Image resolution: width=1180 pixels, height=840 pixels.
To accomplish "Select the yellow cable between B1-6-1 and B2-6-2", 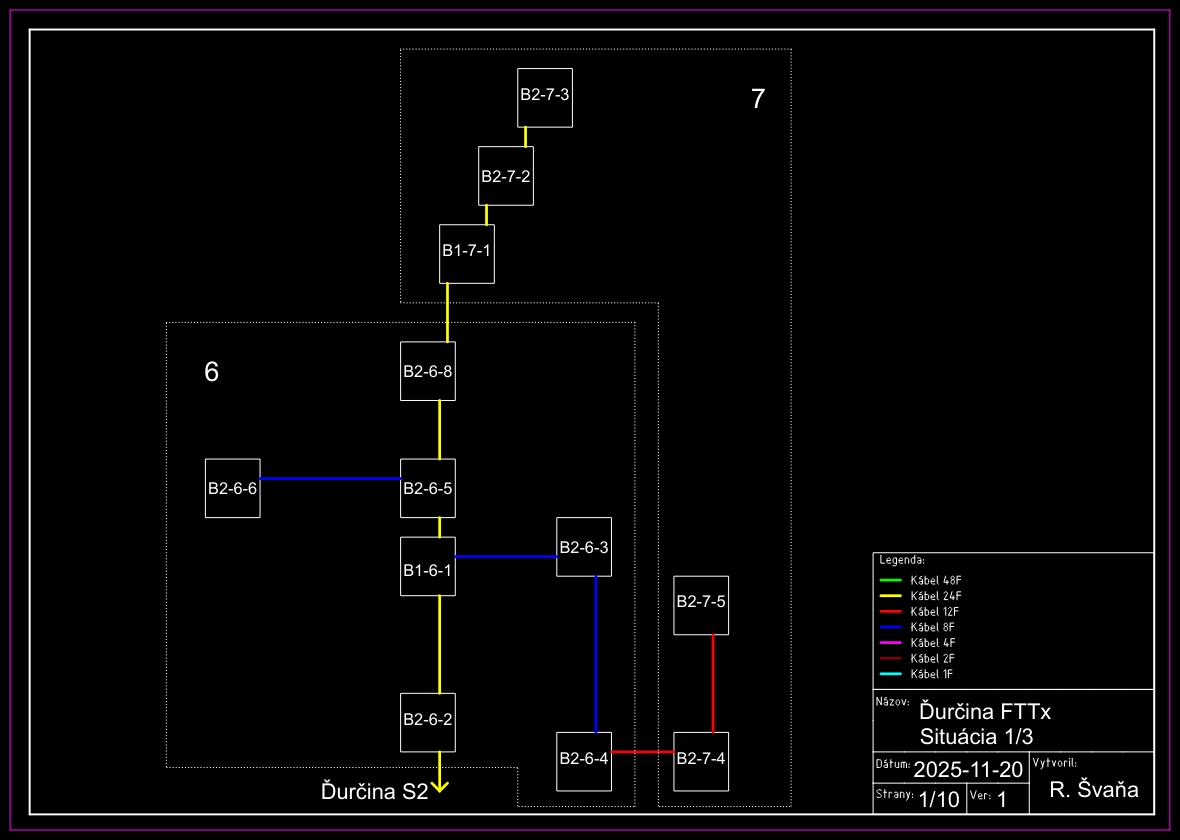I will click(x=439, y=644).
